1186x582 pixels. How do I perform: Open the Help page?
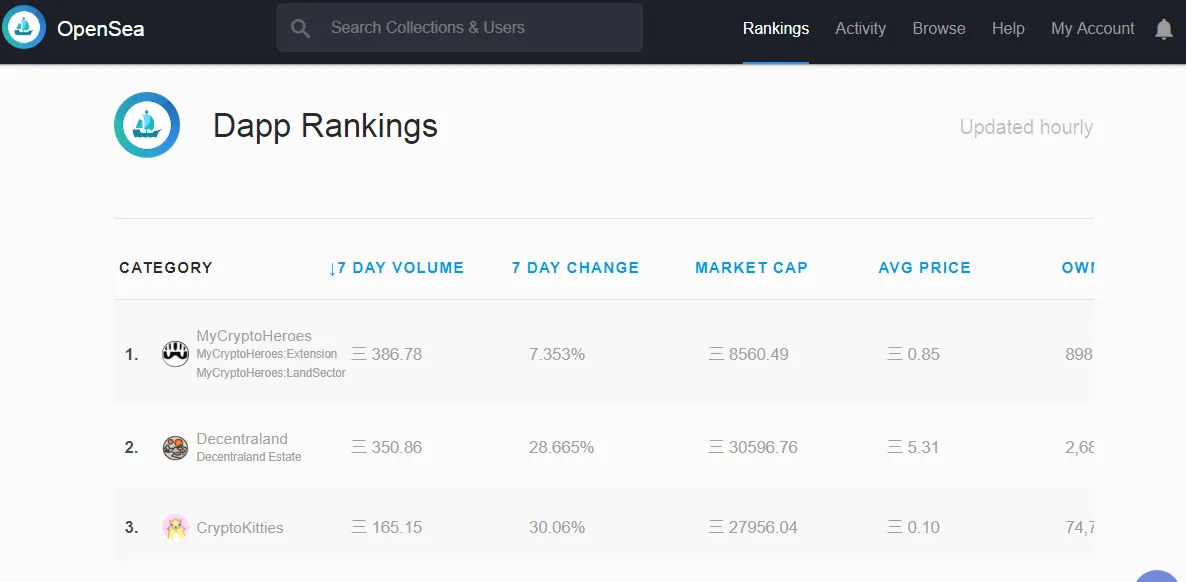point(1008,29)
